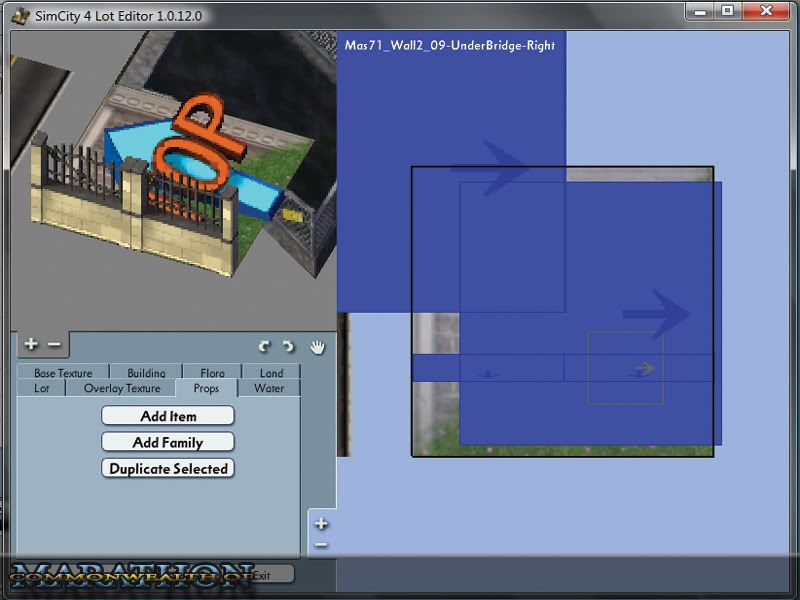
Task: Maximize the Lot Editor window
Action: pos(728,11)
